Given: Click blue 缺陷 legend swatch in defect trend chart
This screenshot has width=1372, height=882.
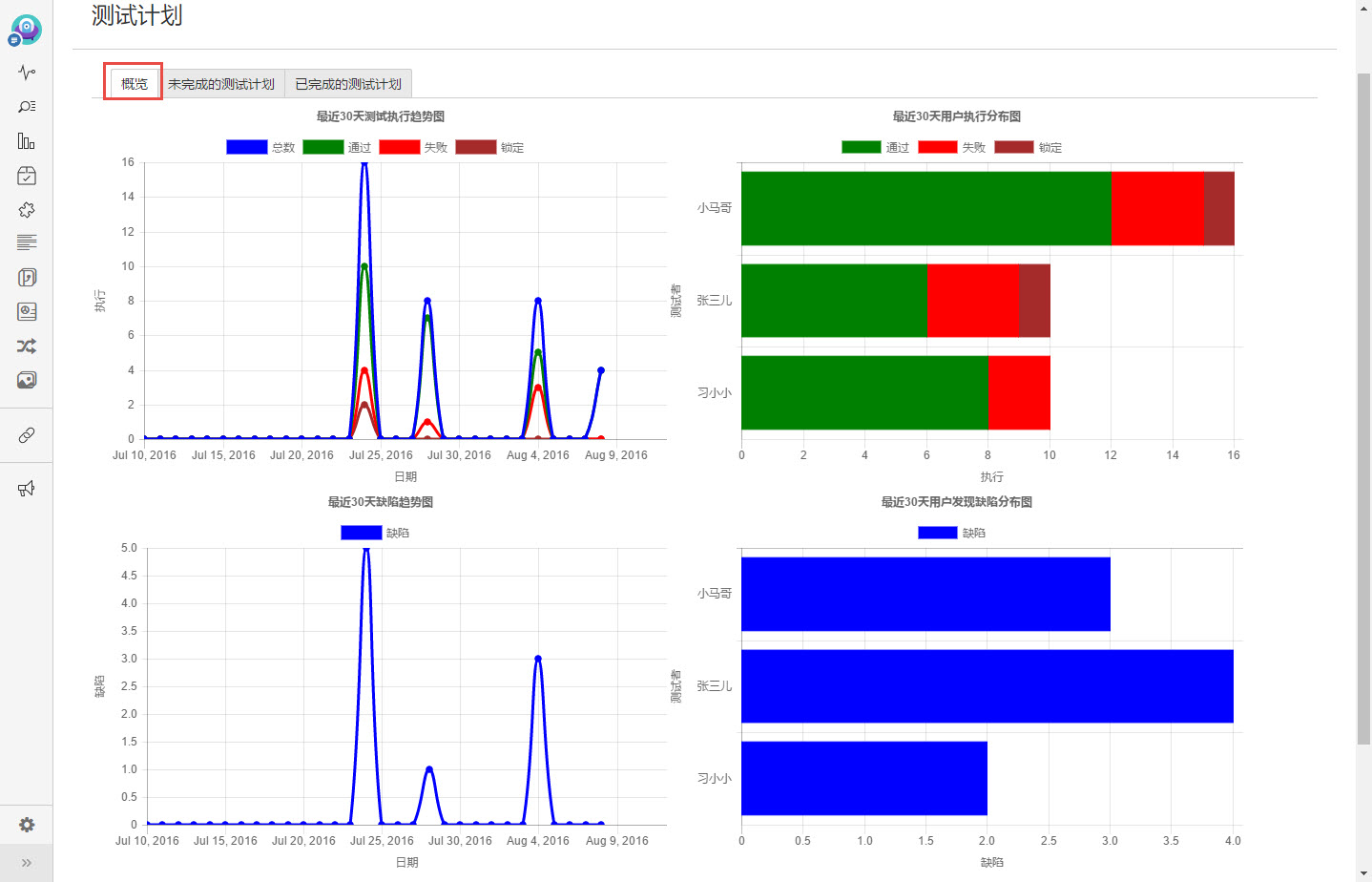Looking at the screenshot, I should [361, 533].
